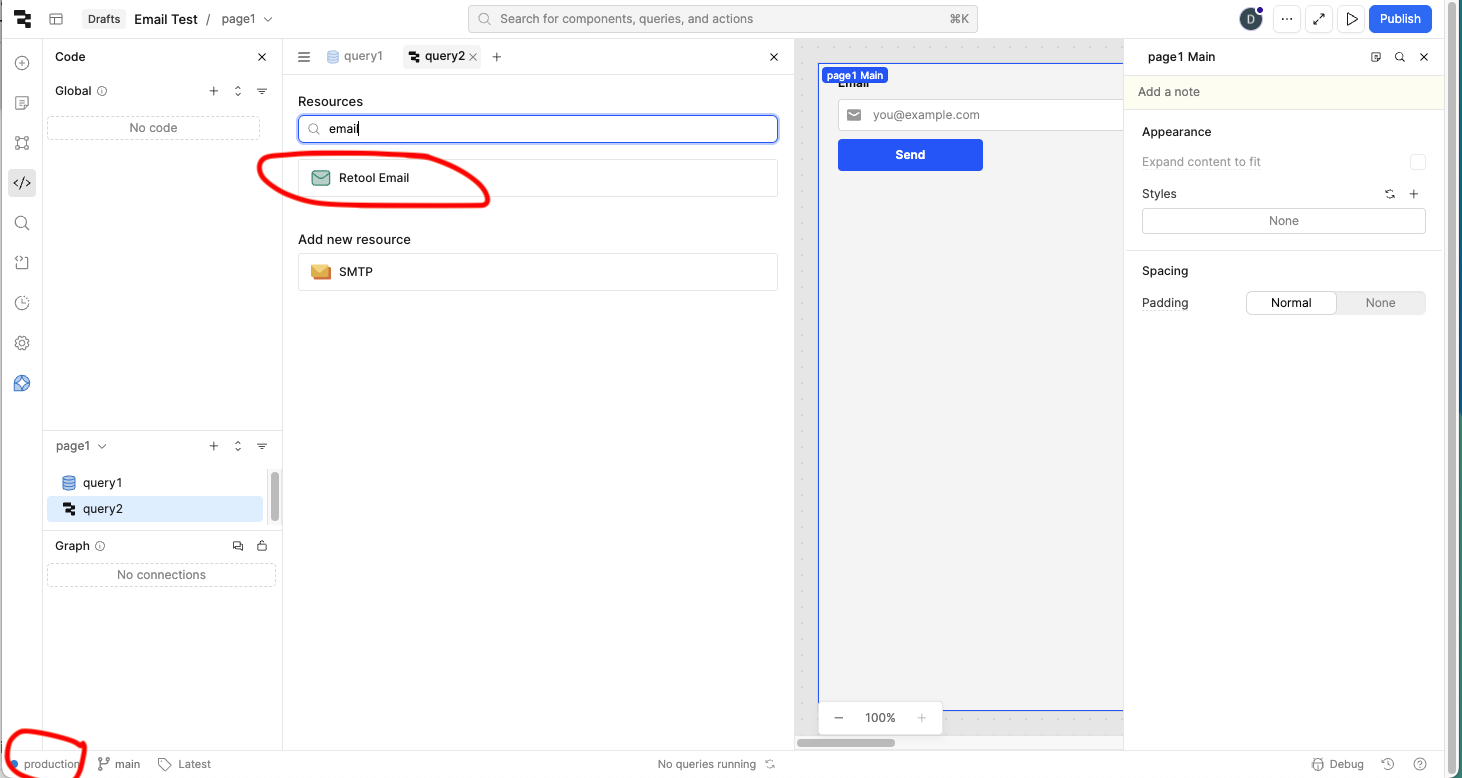Screen dimensions: 1462x778
Task: Select query2 in the page code list
Action: (102, 509)
